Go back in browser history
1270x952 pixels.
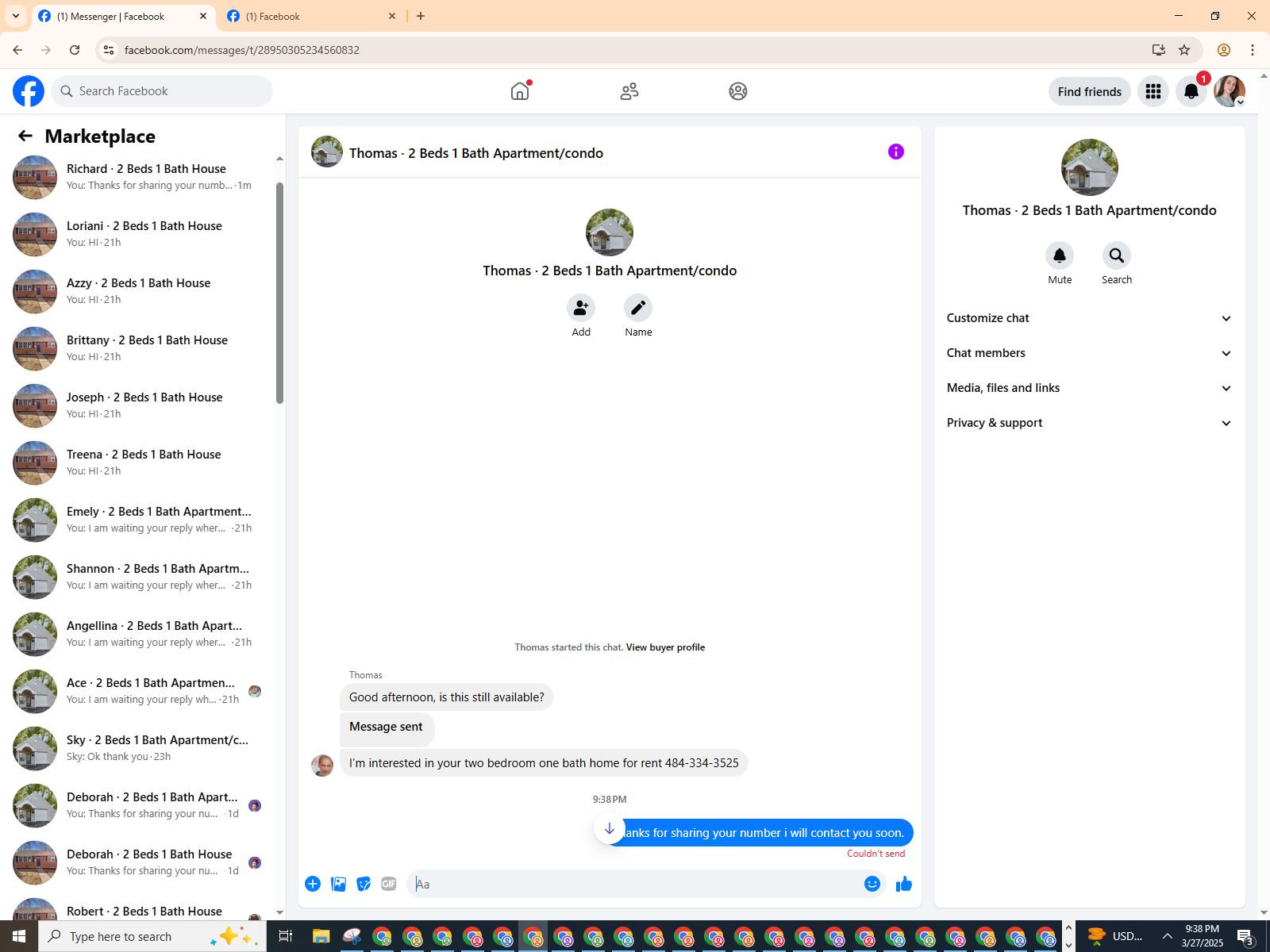tap(17, 50)
